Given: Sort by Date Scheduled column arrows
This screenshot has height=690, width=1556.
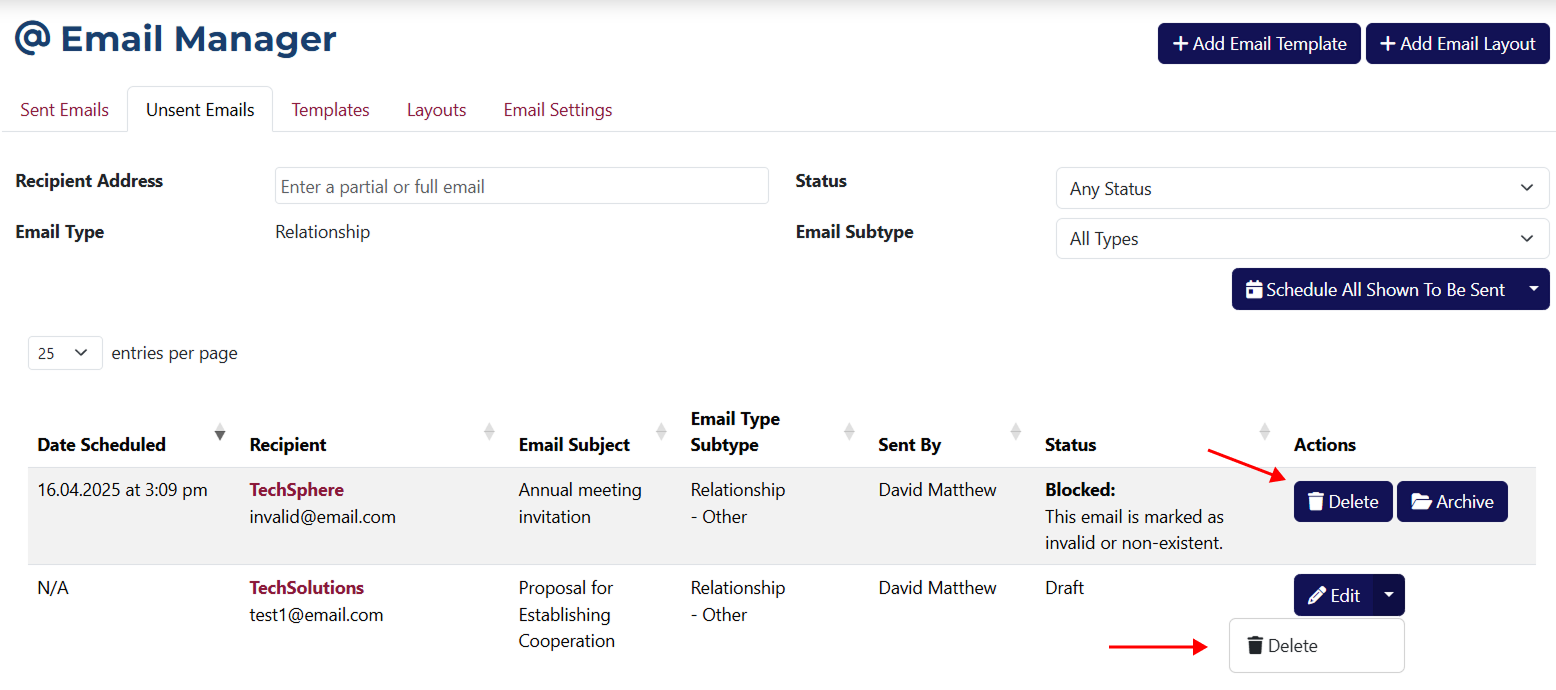Looking at the screenshot, I should pos(220,432).
